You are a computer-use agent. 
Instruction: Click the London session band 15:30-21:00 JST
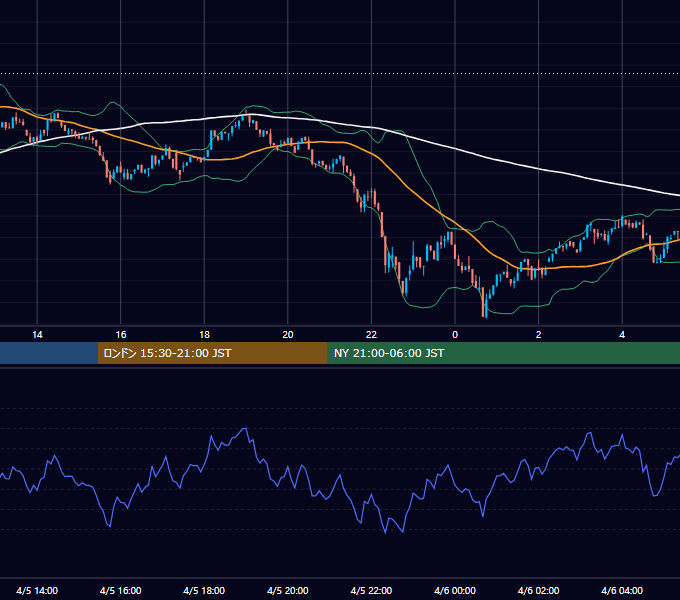coord(212,353)
